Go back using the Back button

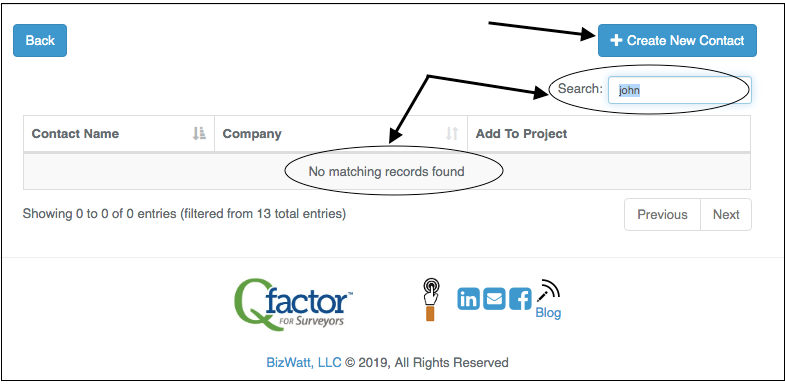(40, 40)
